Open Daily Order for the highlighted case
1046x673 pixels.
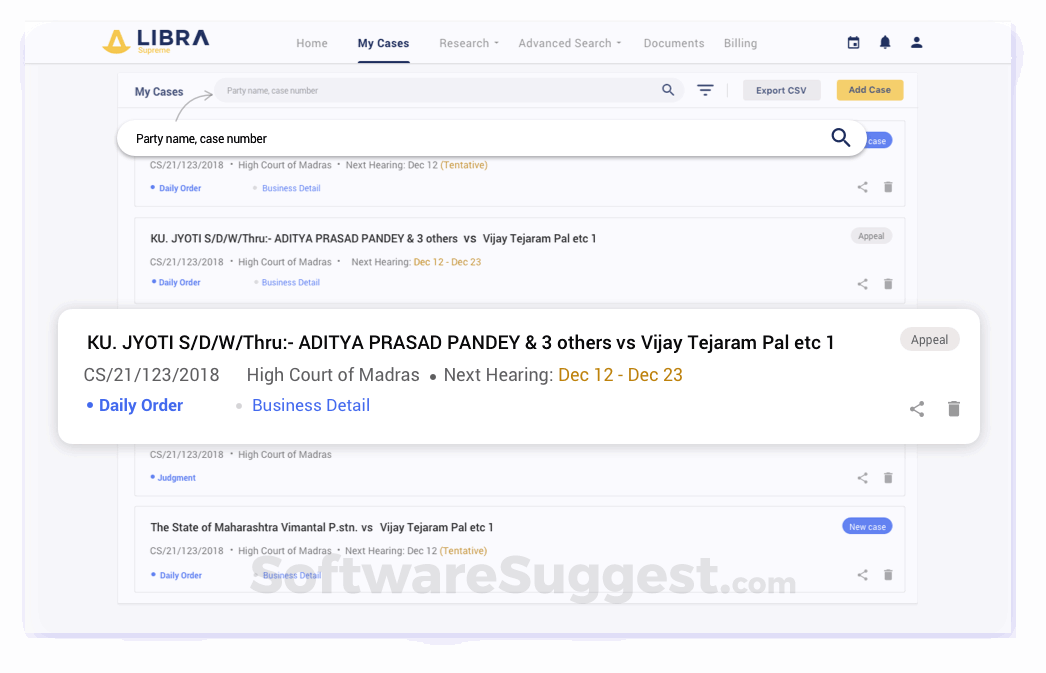click(x=139, y=405)
